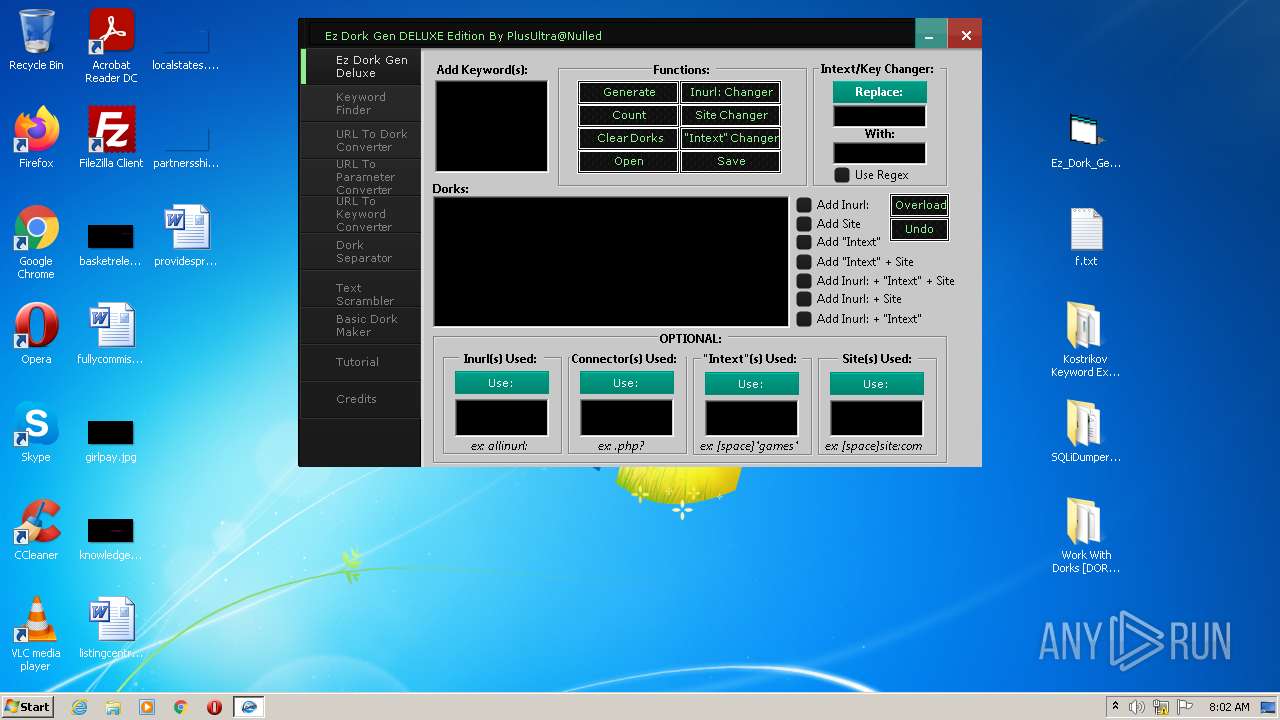The height and width of the screenshot is (720, 1280).
Task: Focus the Dorks output text area
Action: (x=611, y=262)
